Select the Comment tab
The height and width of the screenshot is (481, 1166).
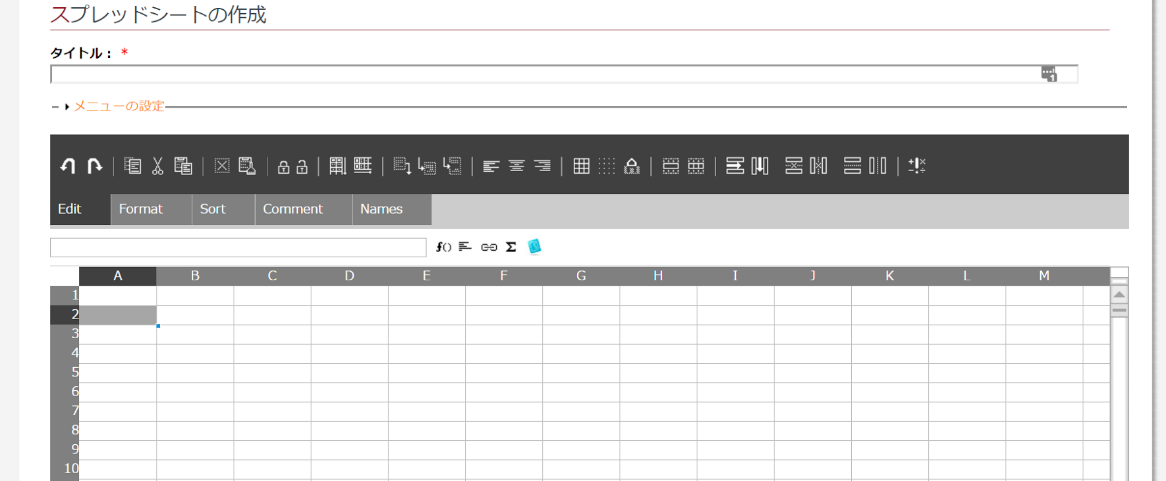pos(293,209)
